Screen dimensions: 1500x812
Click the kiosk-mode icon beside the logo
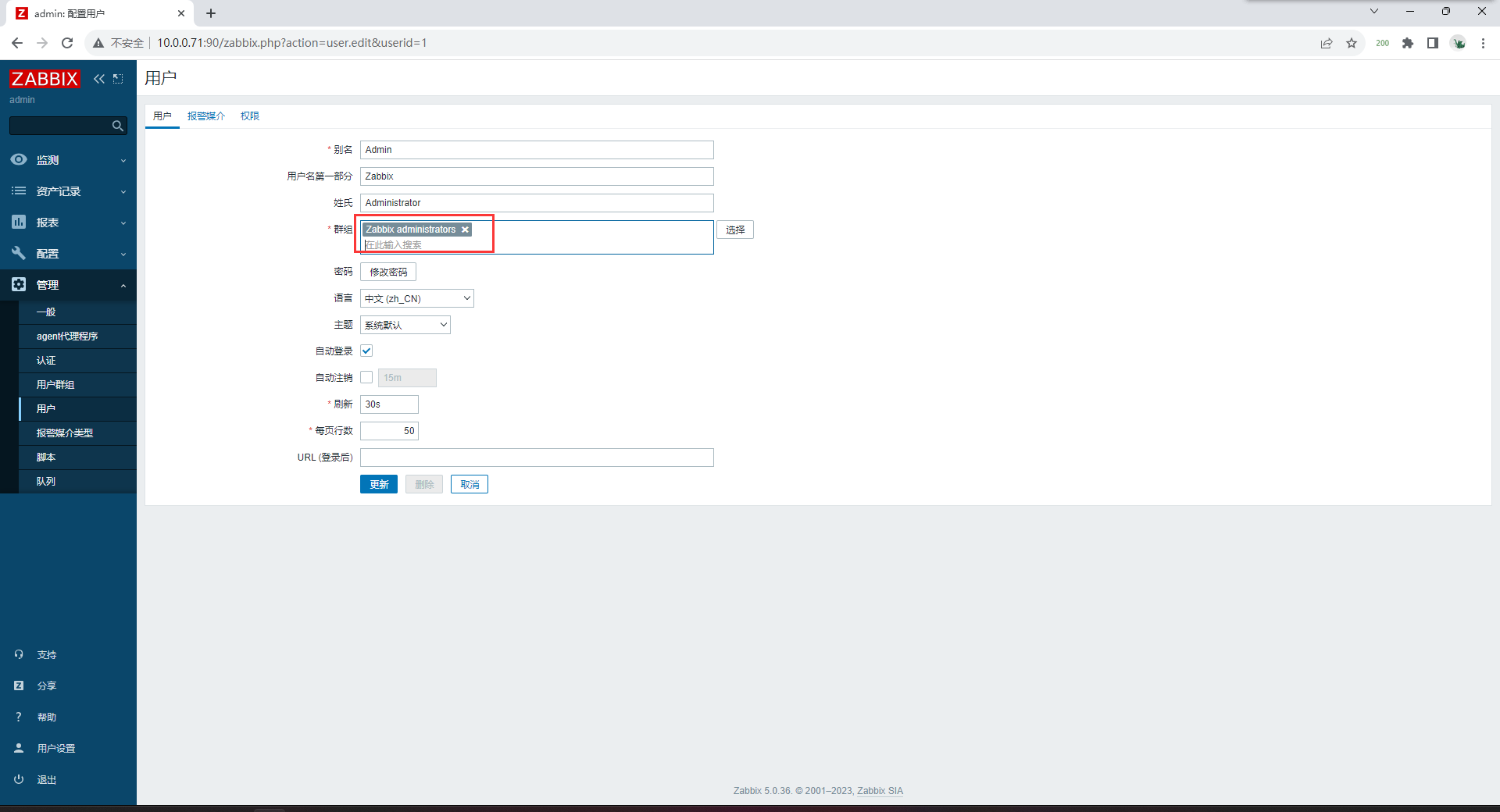pyautogui.click(x=118, y=79)
